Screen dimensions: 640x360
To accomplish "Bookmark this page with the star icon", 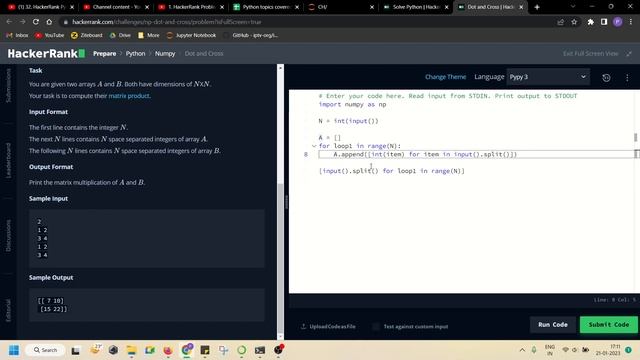I will 574,22.
